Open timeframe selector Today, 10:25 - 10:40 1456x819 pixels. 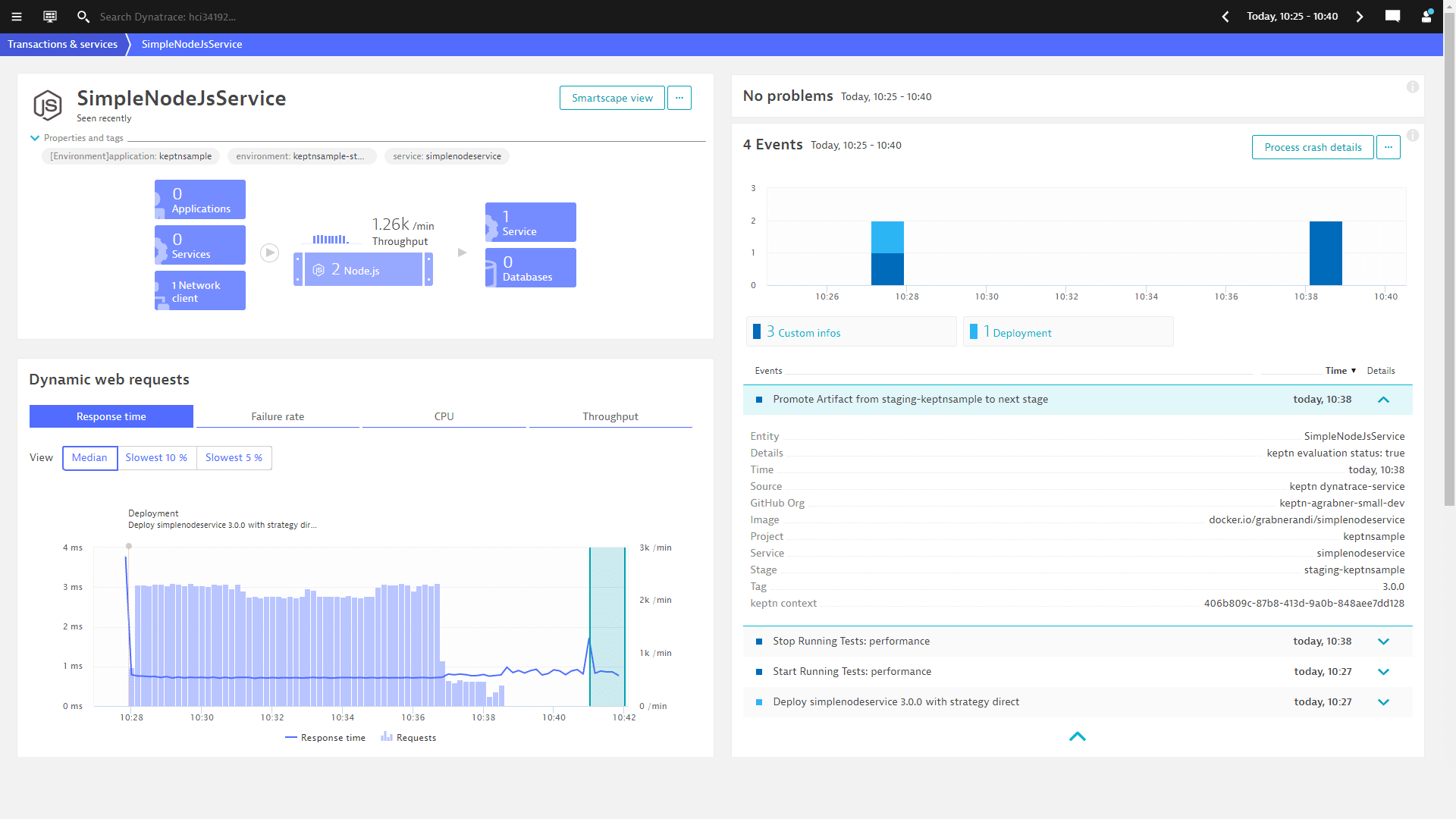(x=1292, y=17)
